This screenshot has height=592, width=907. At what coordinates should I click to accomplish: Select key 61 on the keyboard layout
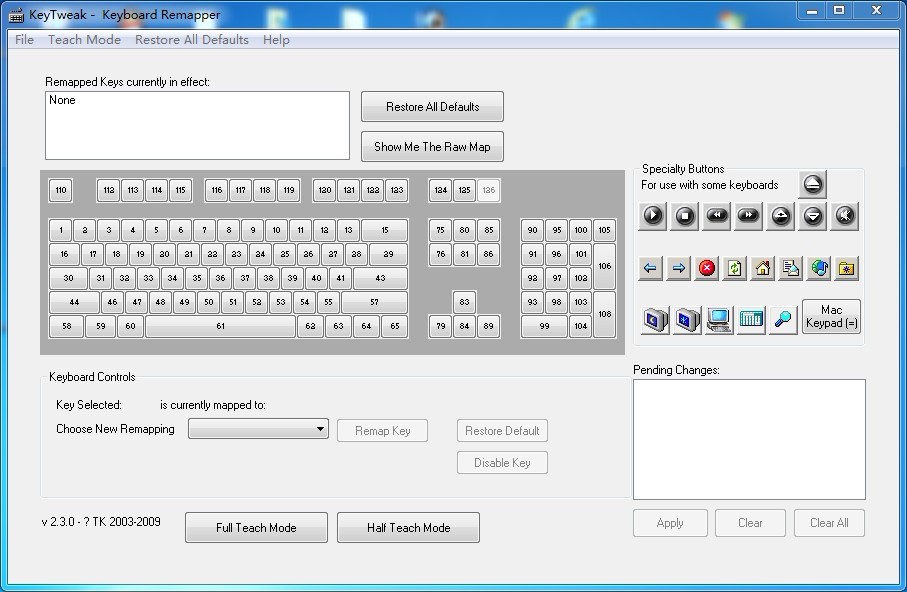(x=220, y=326)
